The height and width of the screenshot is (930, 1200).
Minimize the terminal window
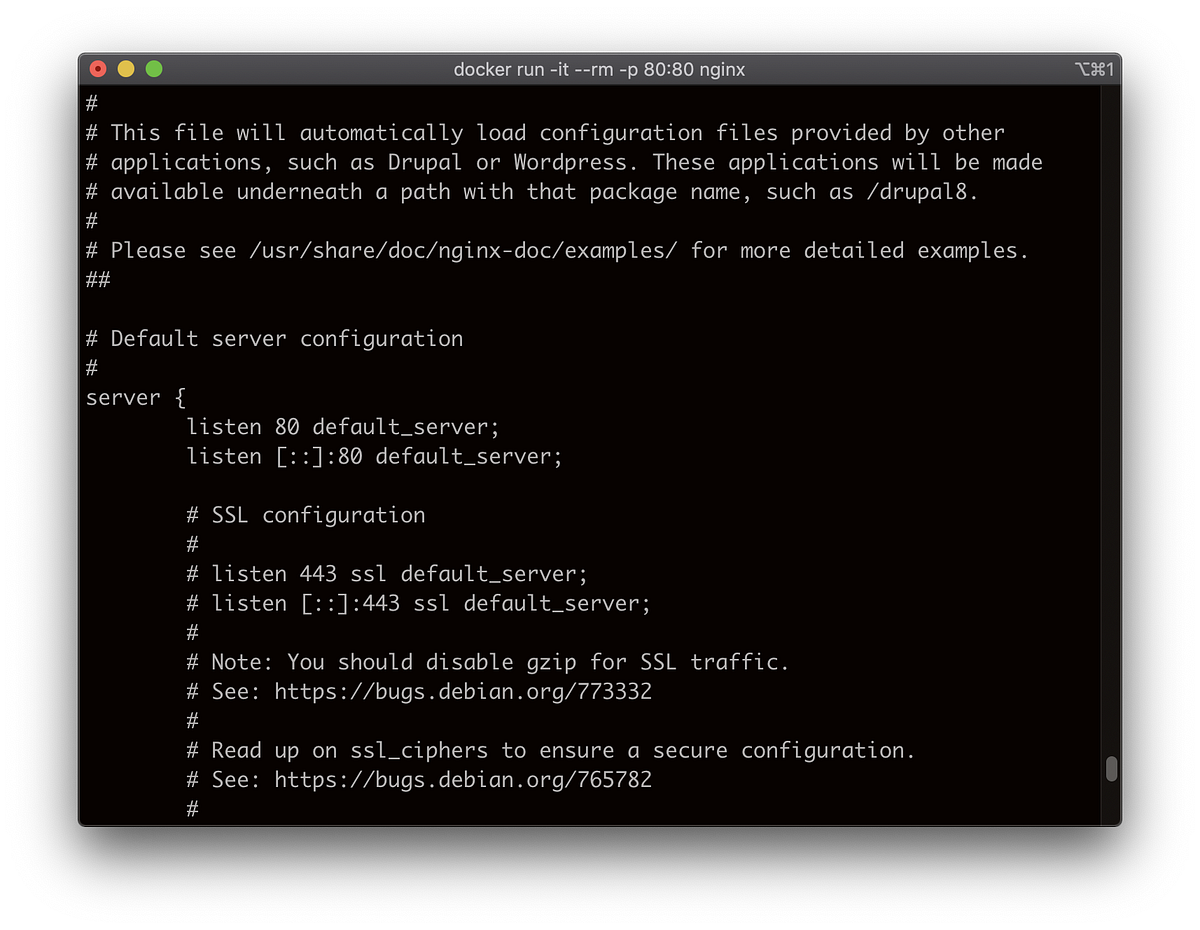tap(125, 68)
